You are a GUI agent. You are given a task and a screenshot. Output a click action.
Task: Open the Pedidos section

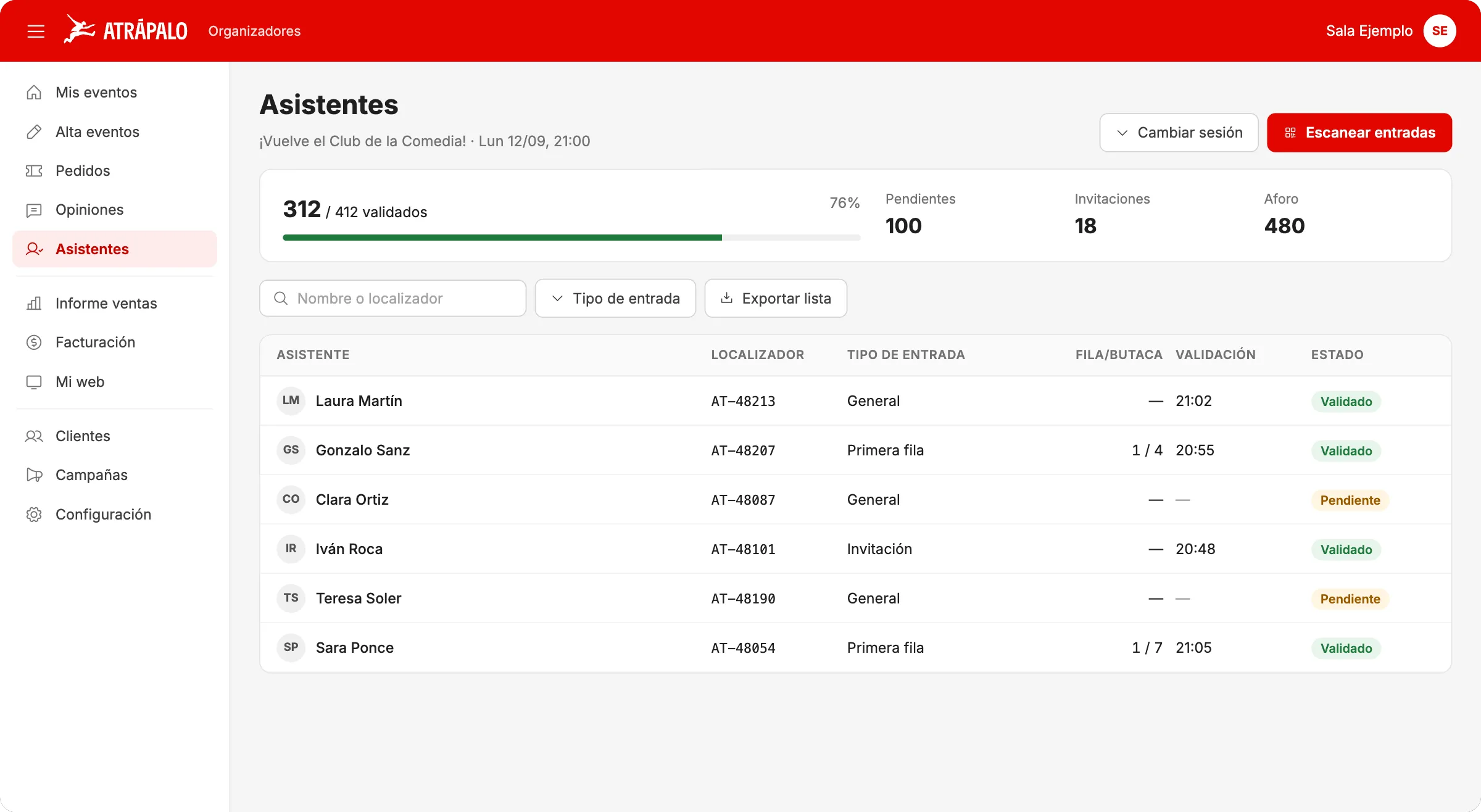pos(115,171)
